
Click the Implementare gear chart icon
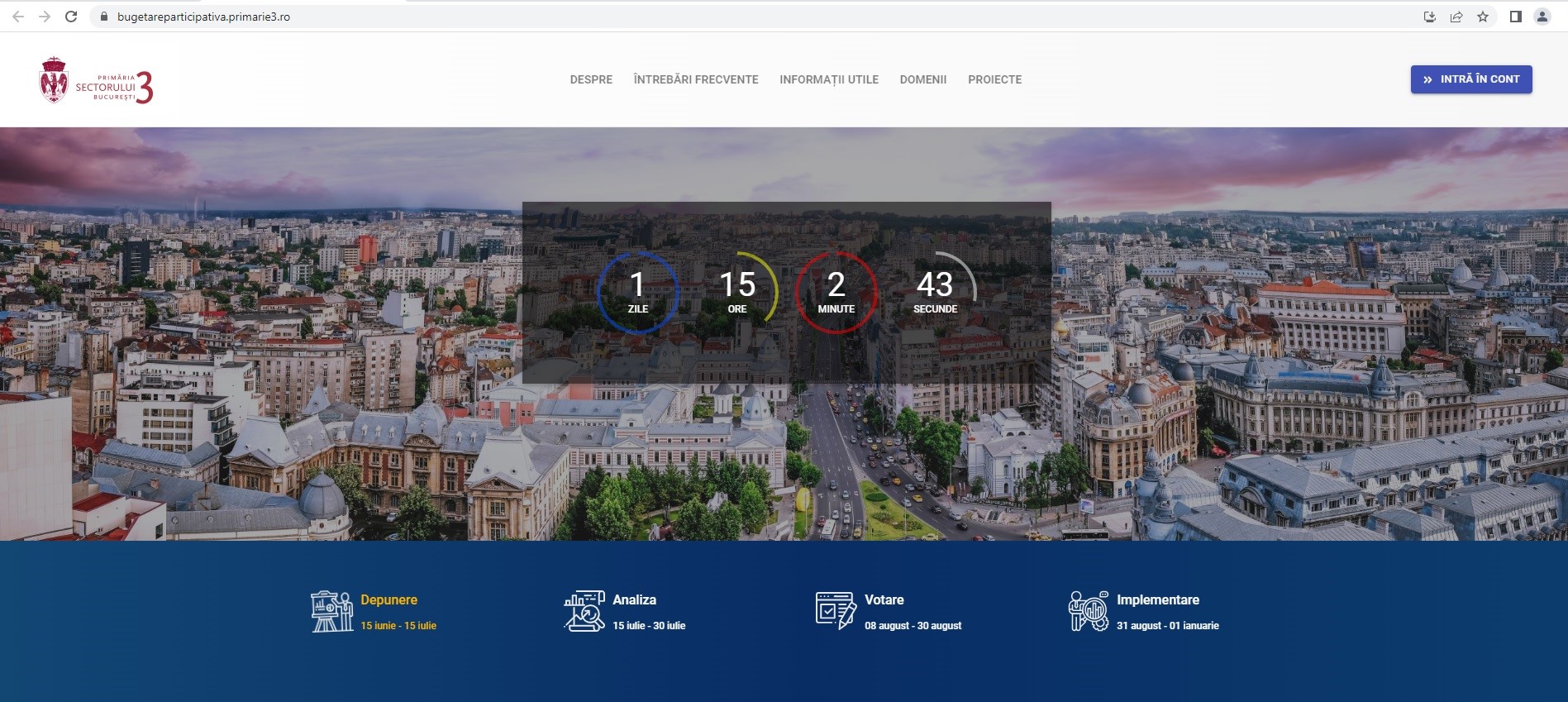(1088, 611)
